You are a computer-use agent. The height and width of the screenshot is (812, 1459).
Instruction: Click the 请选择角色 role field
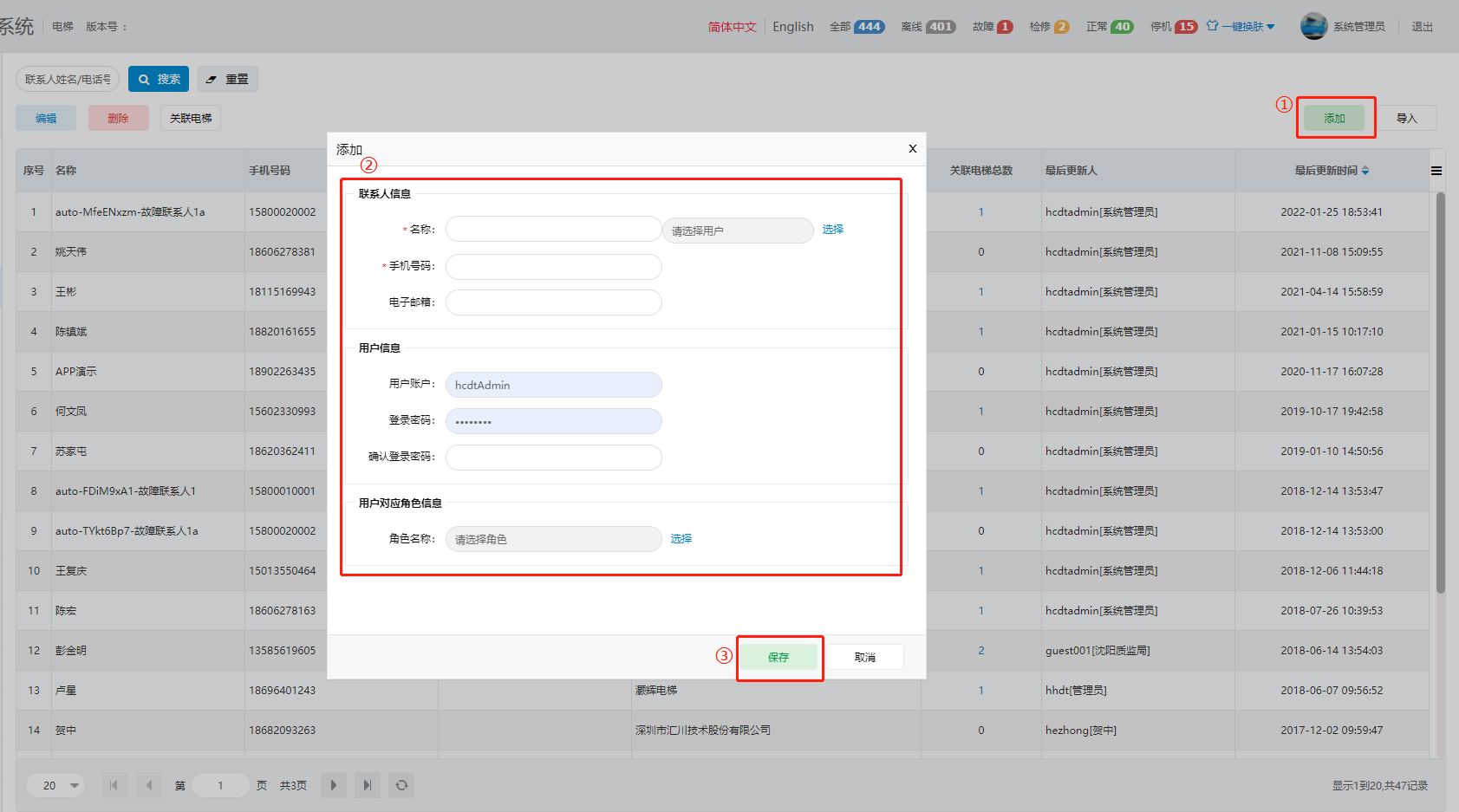click(554, 539)
